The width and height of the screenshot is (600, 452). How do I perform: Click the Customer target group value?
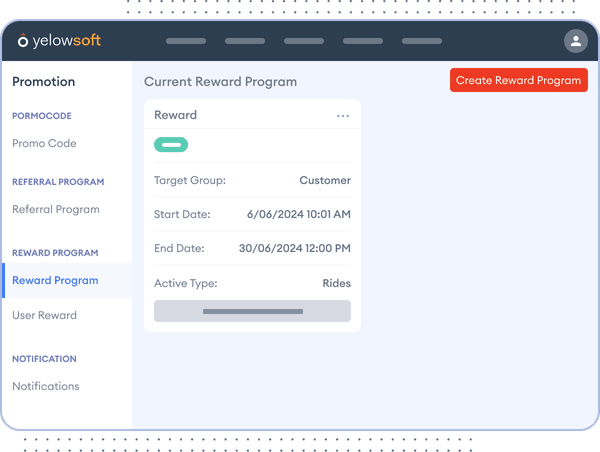point(325,181)
